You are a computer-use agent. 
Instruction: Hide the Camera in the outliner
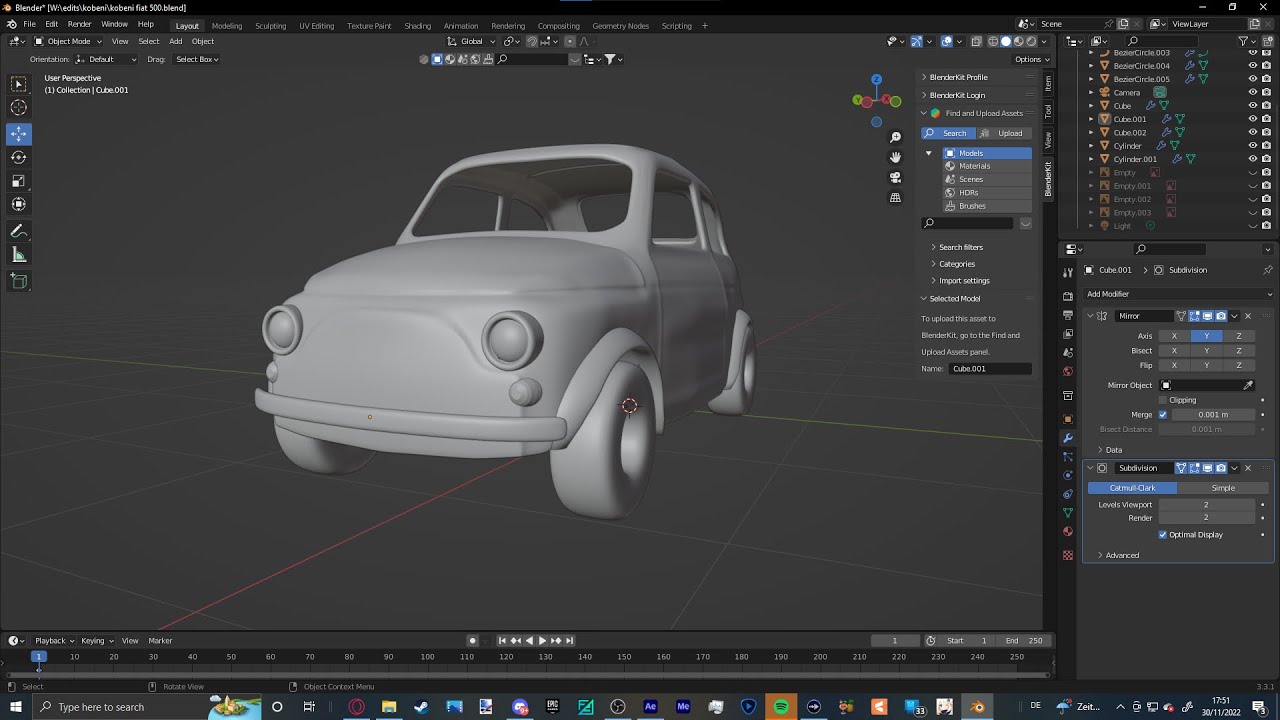click(x=1253, y=92)
